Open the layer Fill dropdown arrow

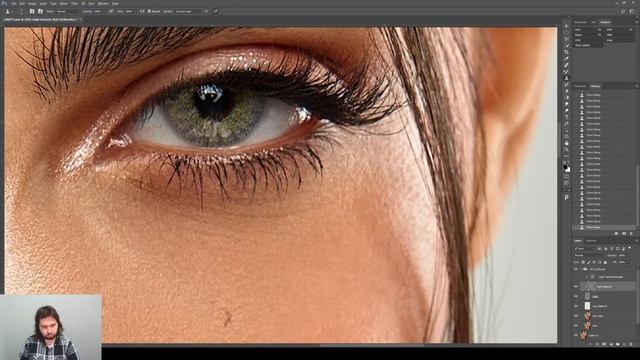tap(629, 262)
